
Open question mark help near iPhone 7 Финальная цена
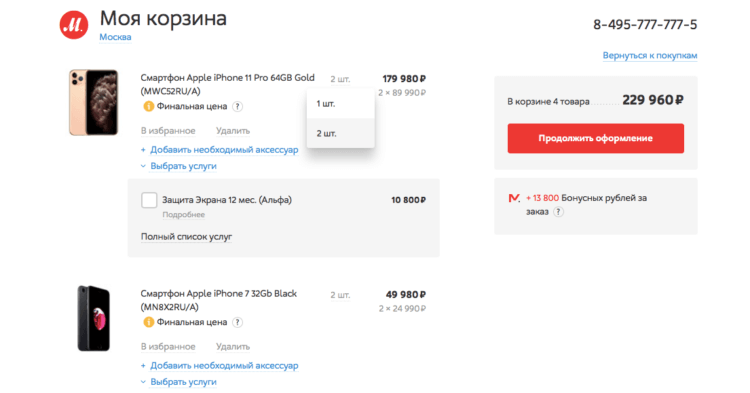(237, 323)
